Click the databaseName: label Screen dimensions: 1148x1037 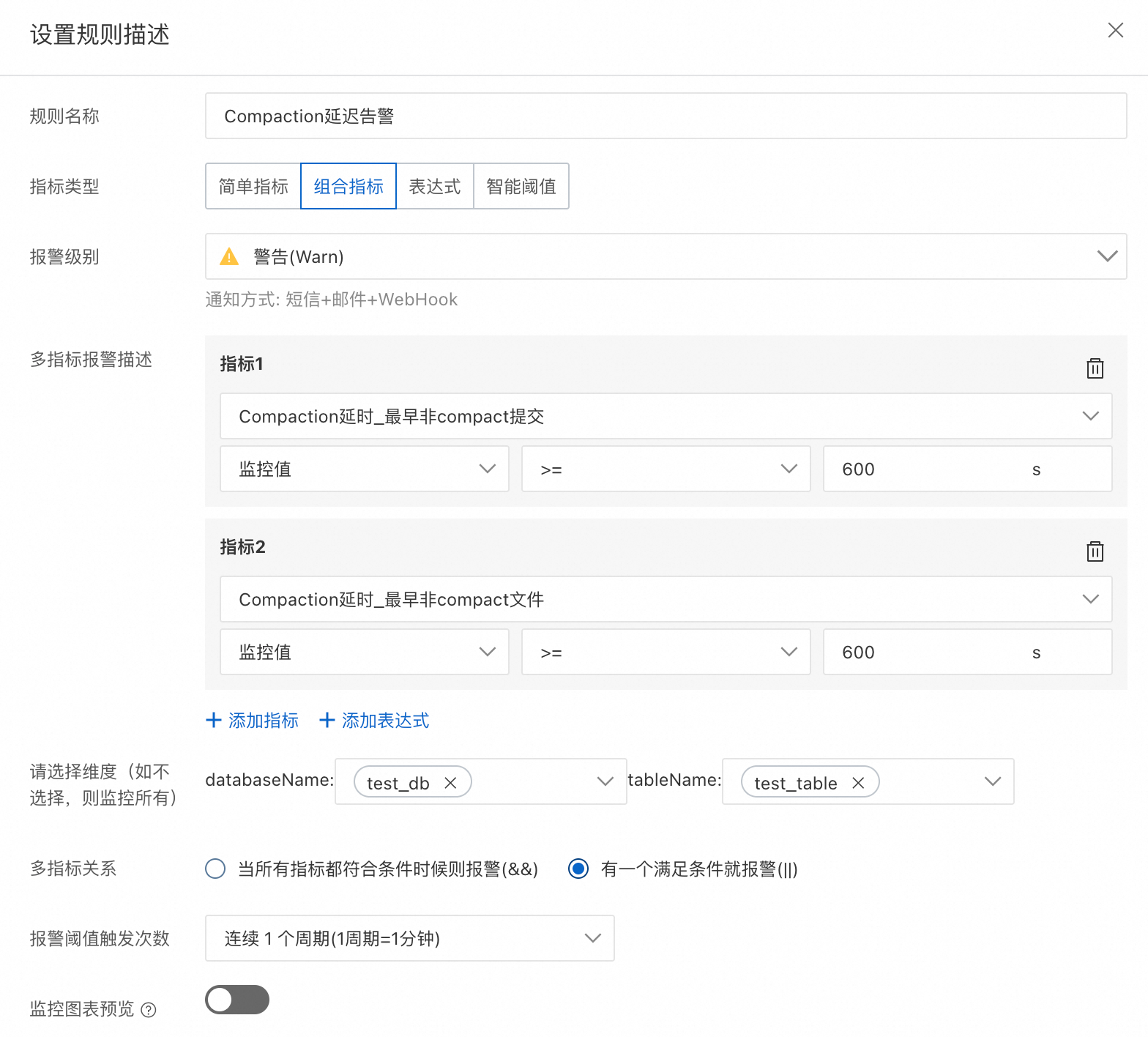click(x=269, y=780)
